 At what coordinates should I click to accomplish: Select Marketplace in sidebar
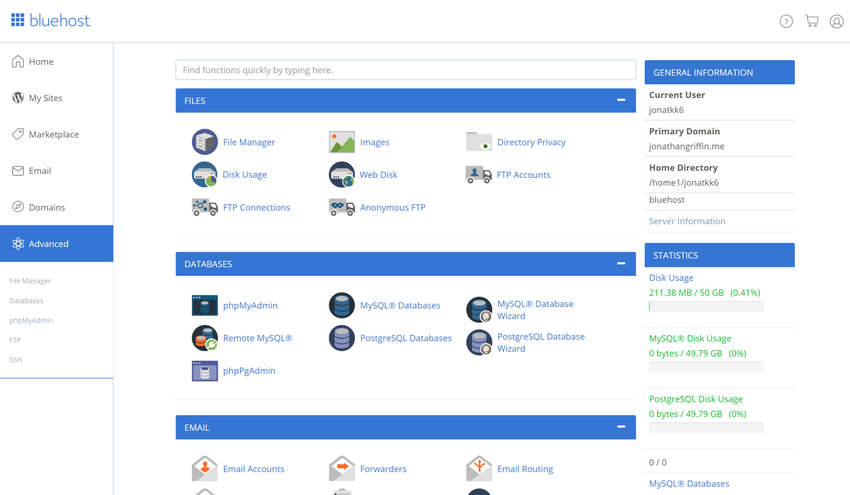click(x=56, y=134)
